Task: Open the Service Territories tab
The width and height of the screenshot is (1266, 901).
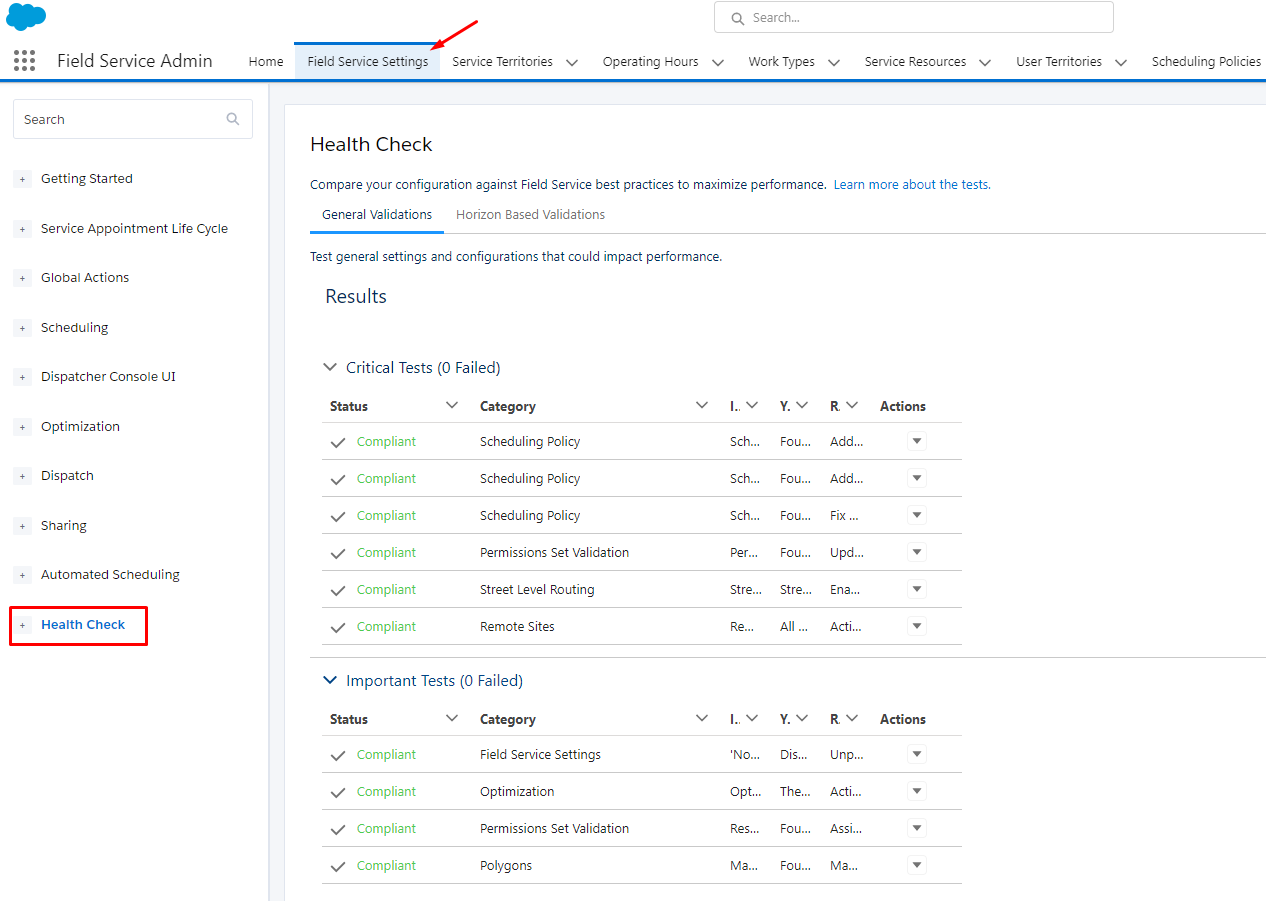Action: 502,61
